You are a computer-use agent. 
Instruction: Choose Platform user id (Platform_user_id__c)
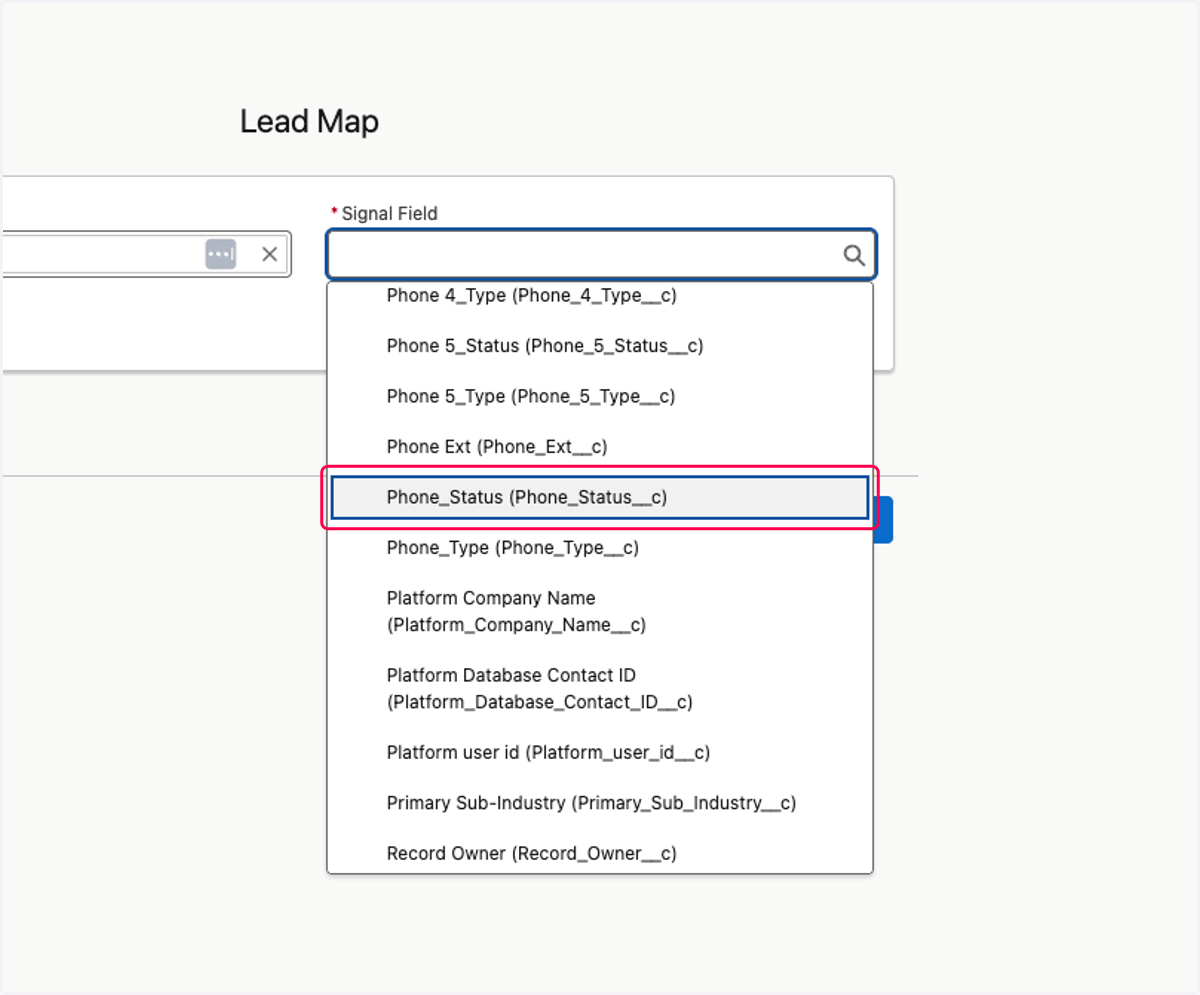coord(600,752)
